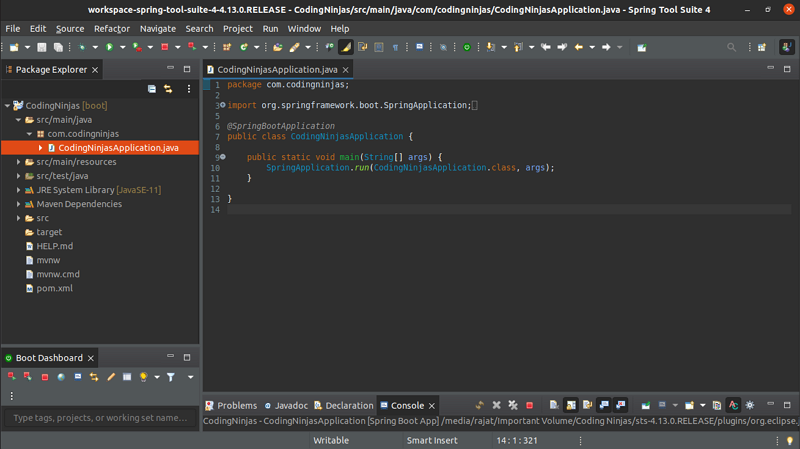The width and height of the screenshot is (800, 449).
Task: Click the red Stop toolbar icon
Action: pyautogui.click(x=165, y=47)
